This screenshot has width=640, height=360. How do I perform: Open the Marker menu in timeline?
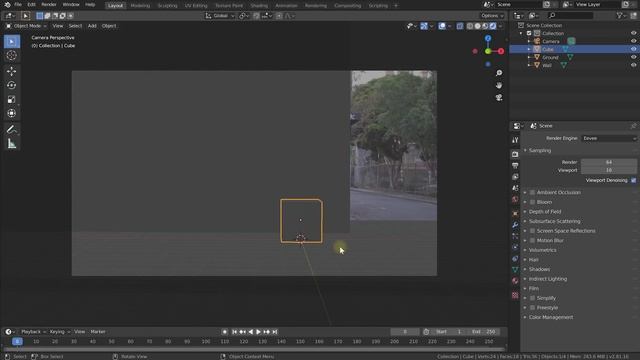[98, 332]
